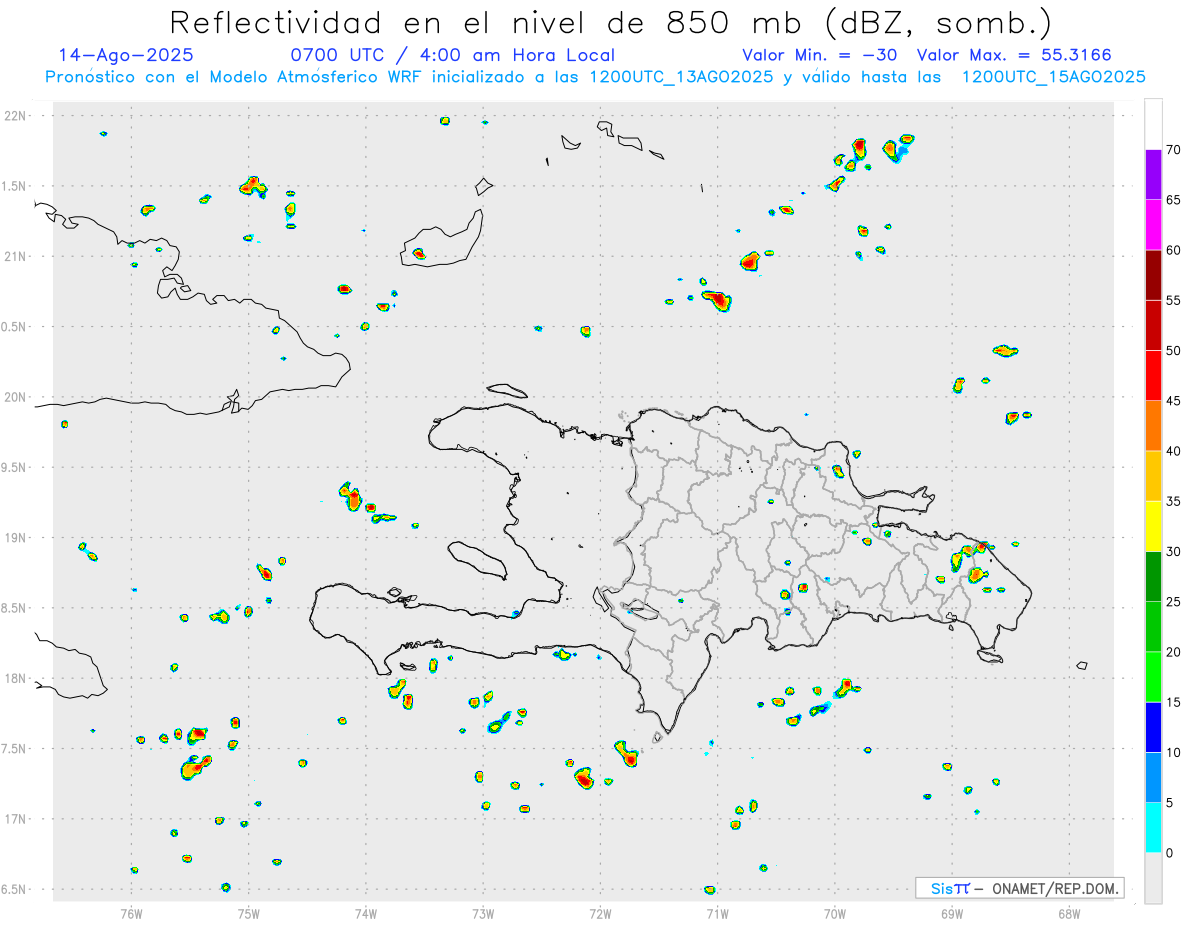The image size is (1200, 927).
Task: Click the colorbar label '5'
Action: [x=1169, y=803]
